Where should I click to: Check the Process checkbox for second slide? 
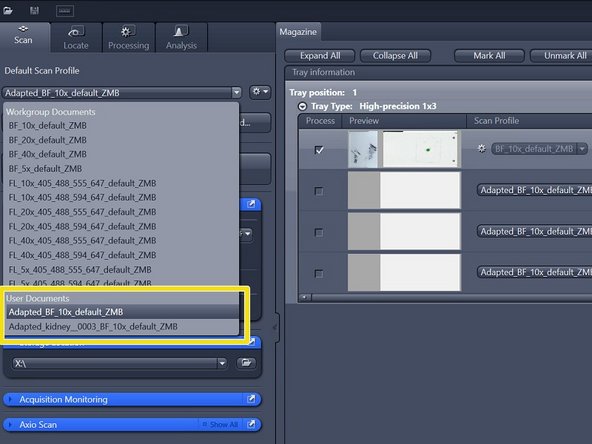pos(319,191)
